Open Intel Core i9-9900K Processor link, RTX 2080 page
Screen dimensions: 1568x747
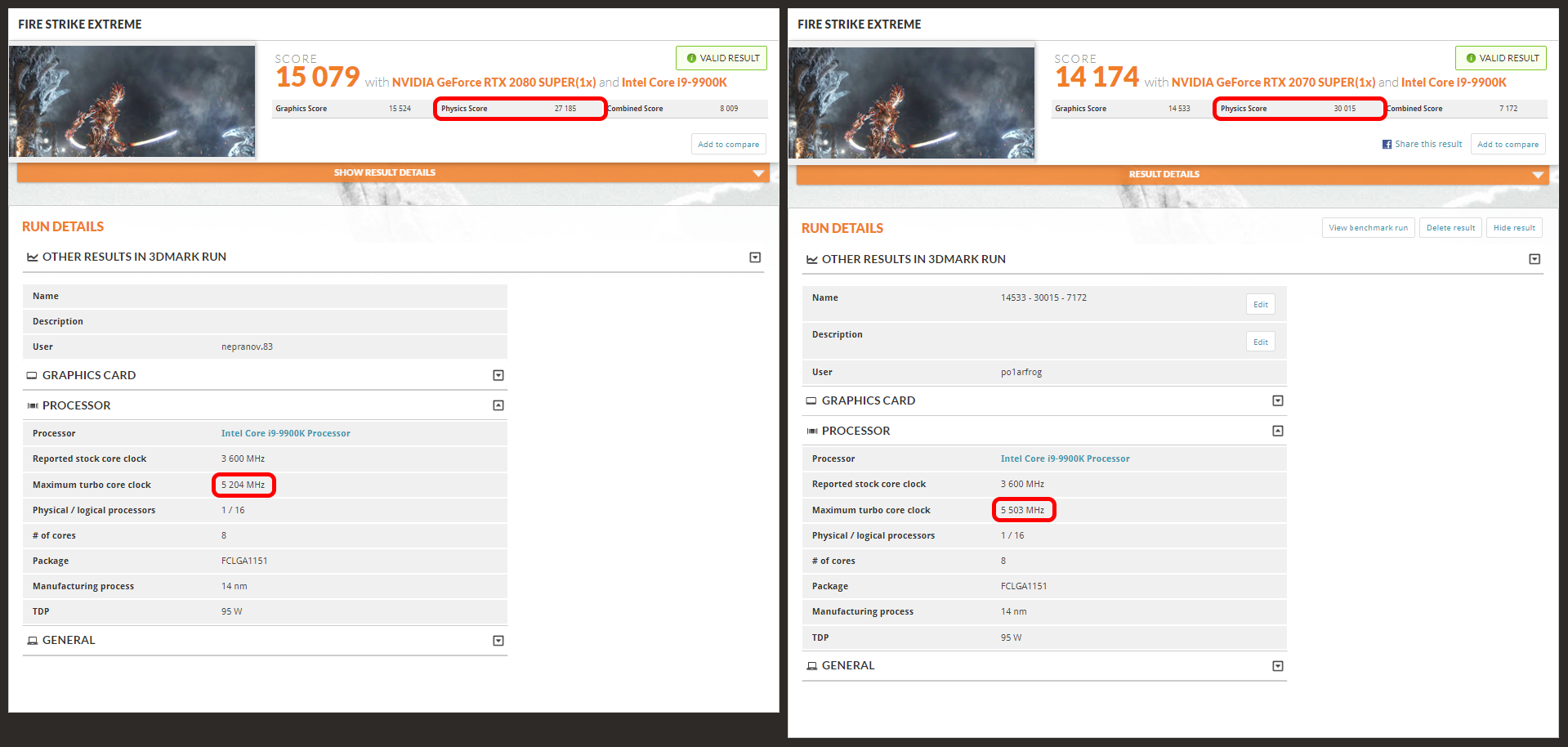[286, 433]
